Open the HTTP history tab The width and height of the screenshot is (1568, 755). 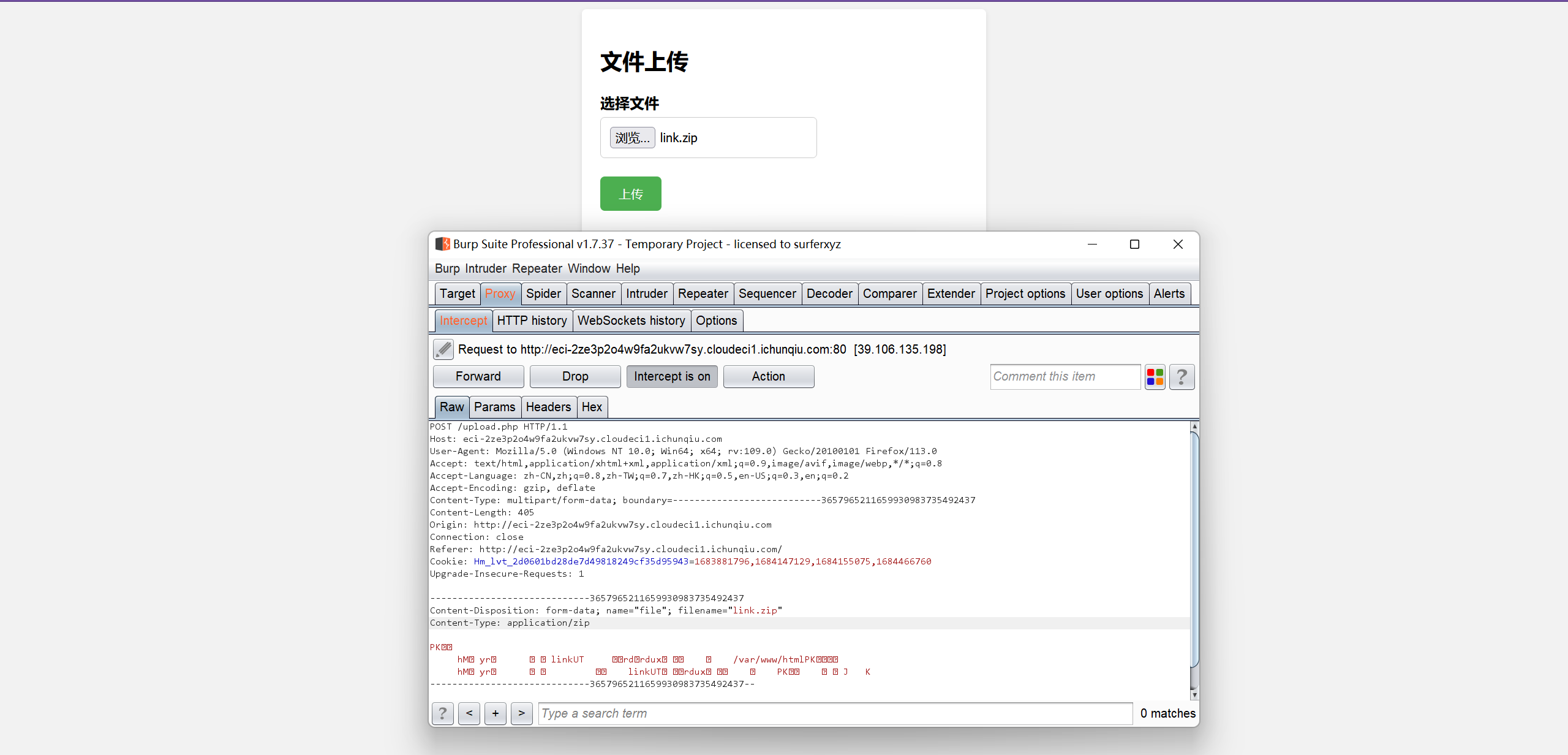pos(532,321)
